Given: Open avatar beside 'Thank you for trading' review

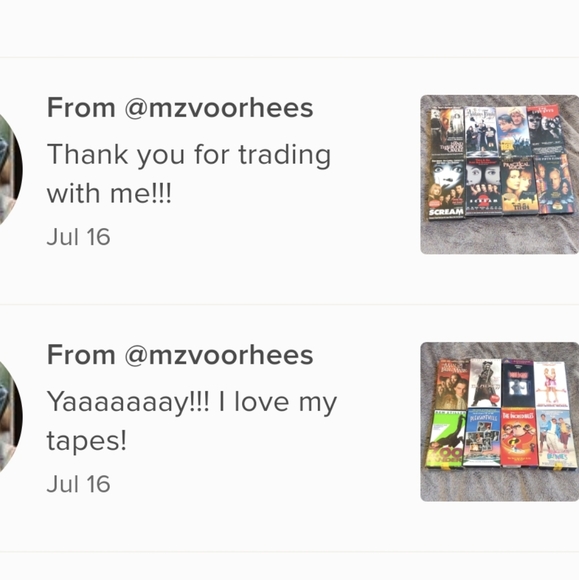Looking at the screenshot, I should pyautogui.click(x=9, y=170).
